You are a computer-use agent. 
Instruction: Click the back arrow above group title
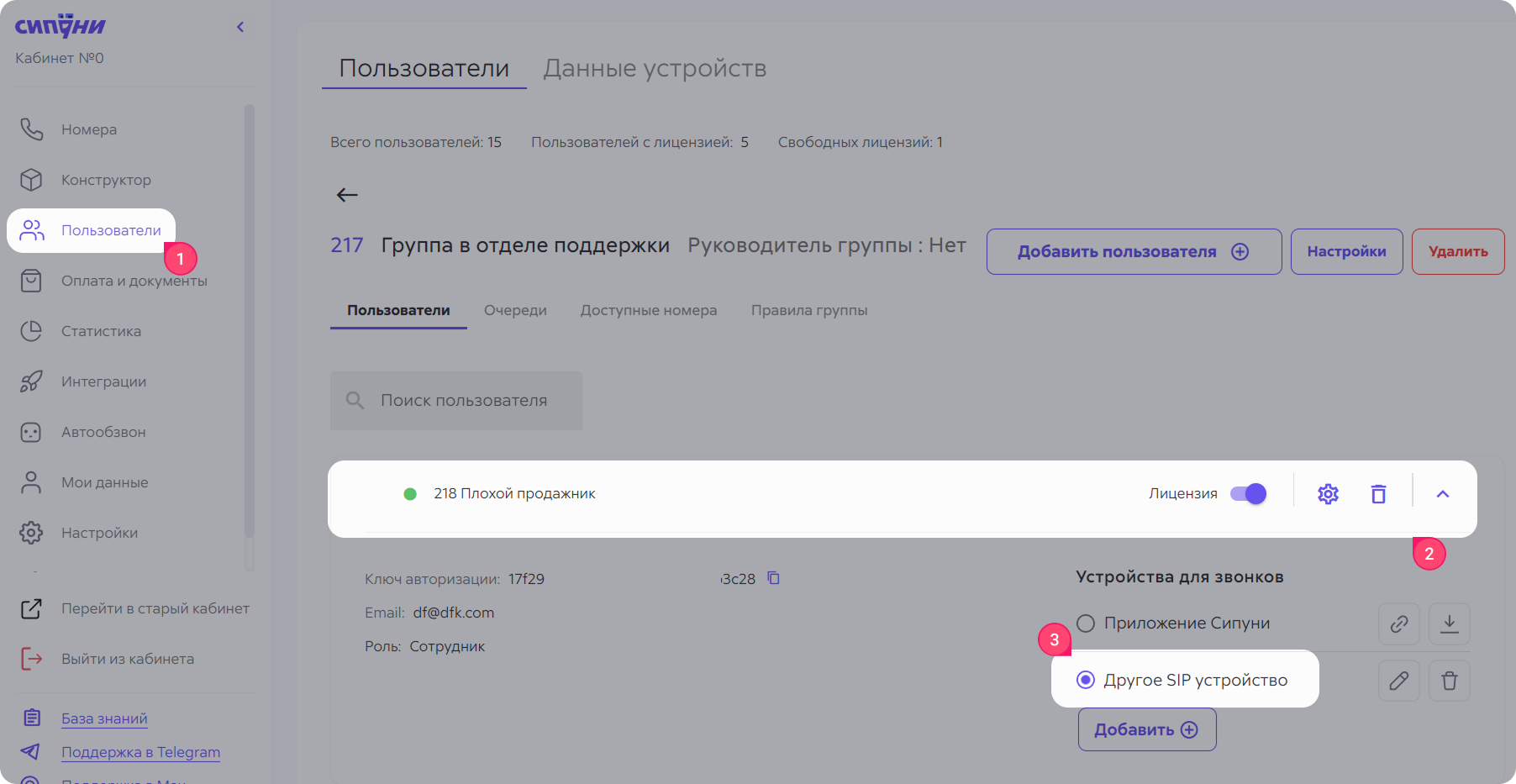pos(347,195)
